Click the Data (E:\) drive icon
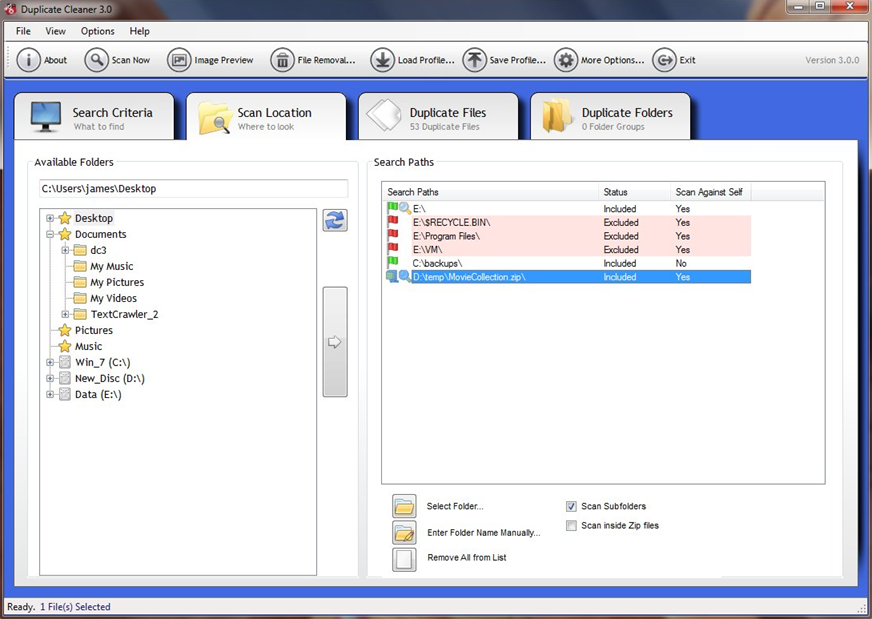 point(65,394)
